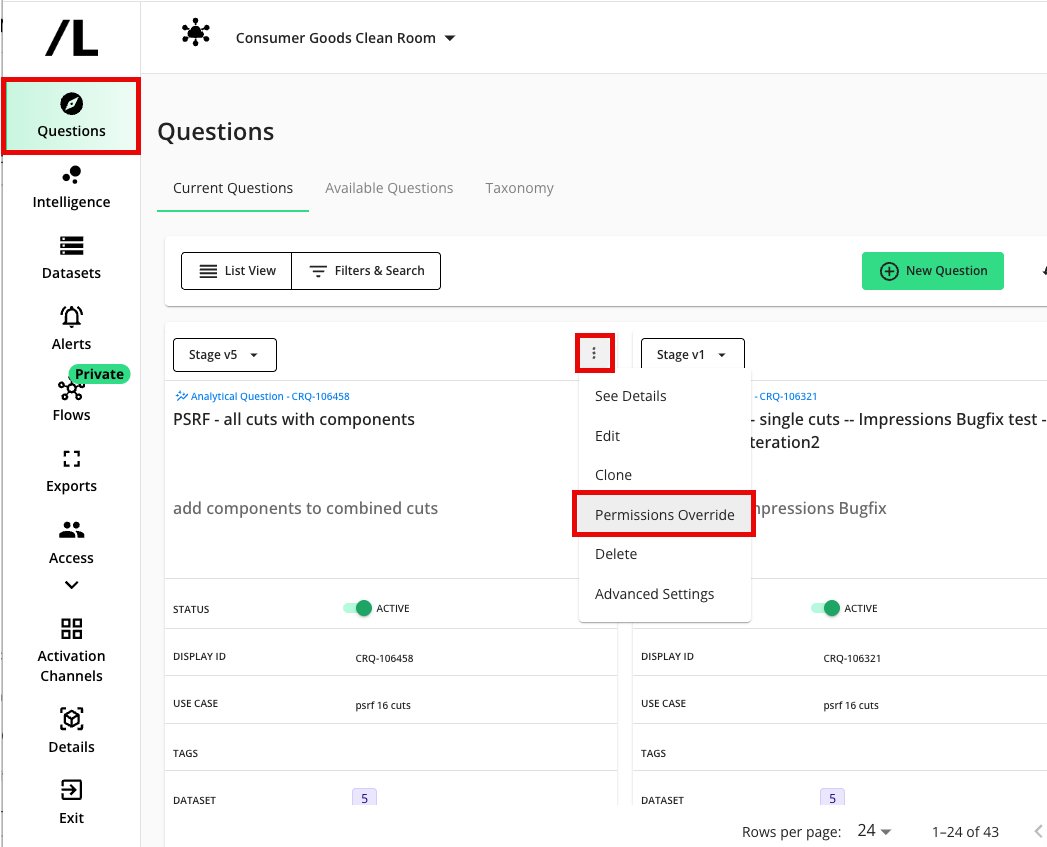Toggle Active status for CRQ-106321
Viewport: 1047px width, 847px height.
pos(826,608)
